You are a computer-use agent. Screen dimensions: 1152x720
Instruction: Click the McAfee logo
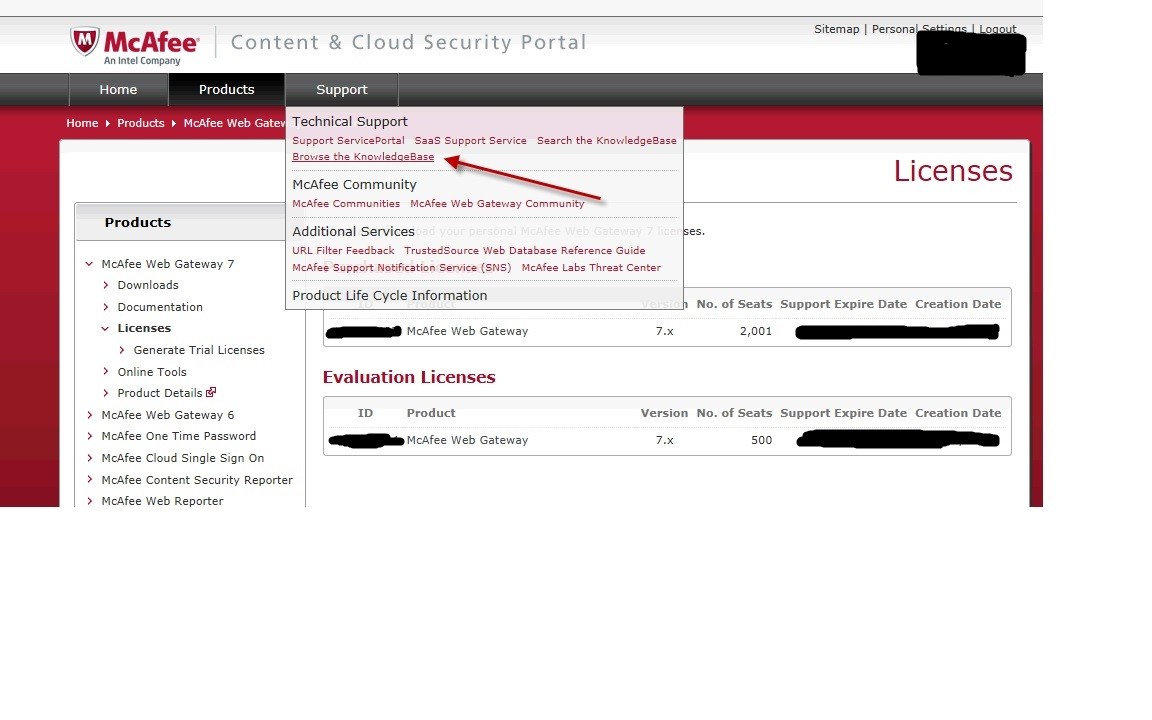[x=134, y=45]
